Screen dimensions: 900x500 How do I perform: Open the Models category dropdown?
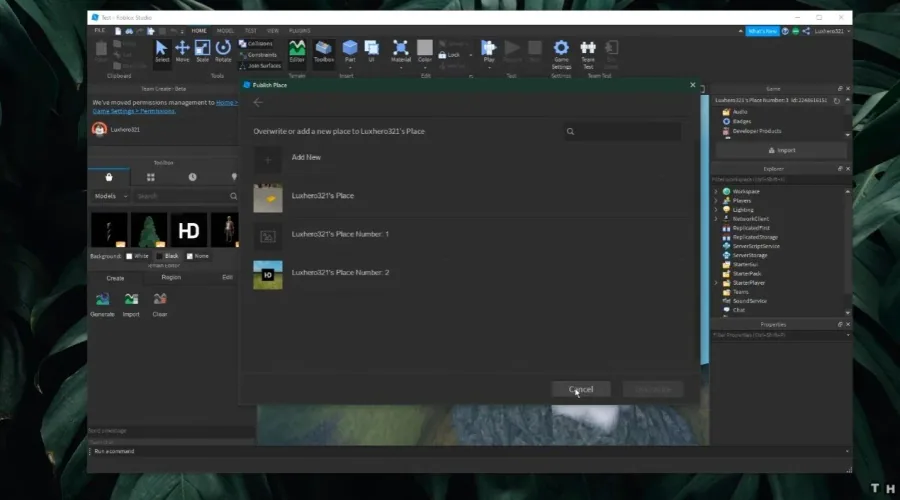[x=111, y=196]
